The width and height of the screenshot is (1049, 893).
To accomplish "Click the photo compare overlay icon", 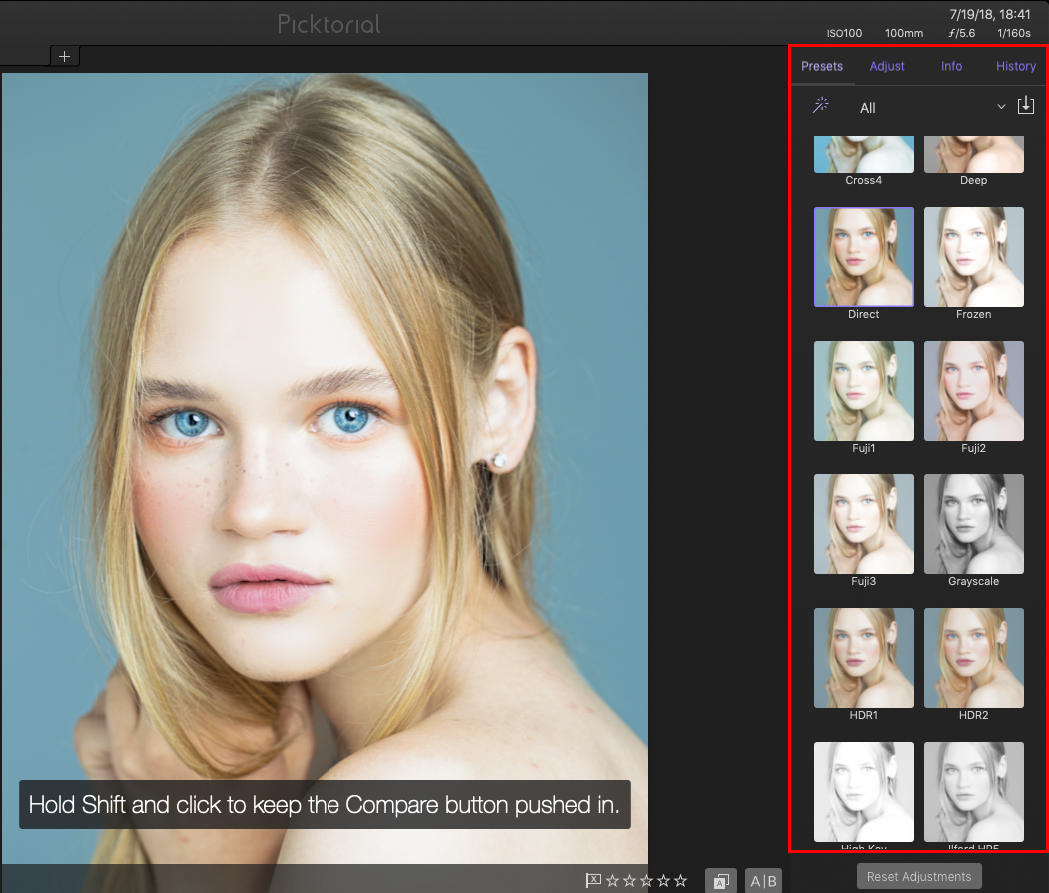I will click(x=721, y=880).
